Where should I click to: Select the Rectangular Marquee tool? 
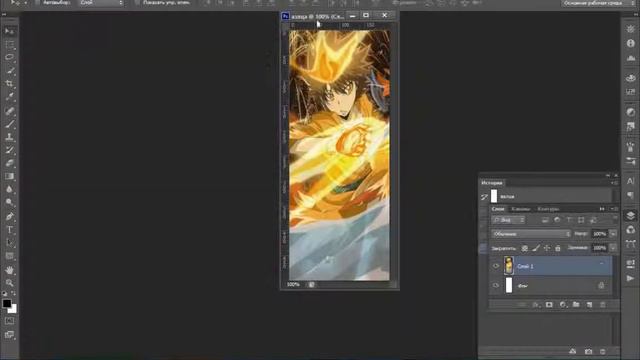[x=9, y=44]
